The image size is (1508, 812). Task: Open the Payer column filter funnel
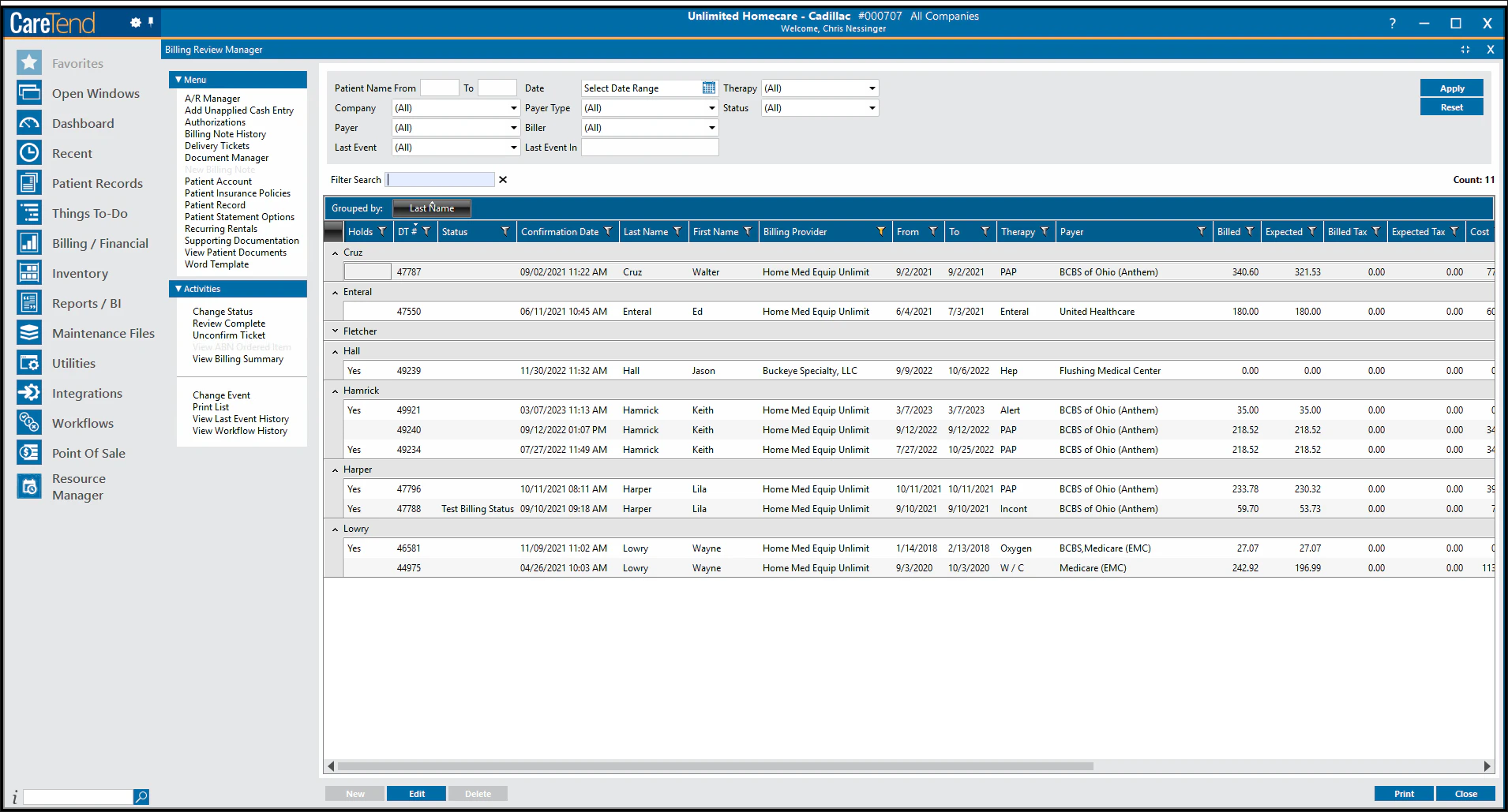tap(1203, 231)
